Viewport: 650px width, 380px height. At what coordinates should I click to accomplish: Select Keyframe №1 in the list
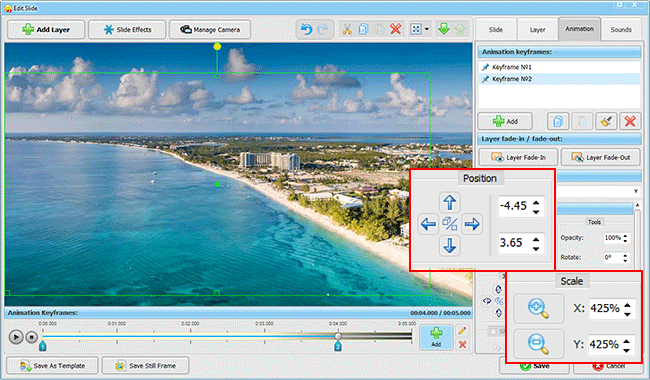click(x=560, y=67)
